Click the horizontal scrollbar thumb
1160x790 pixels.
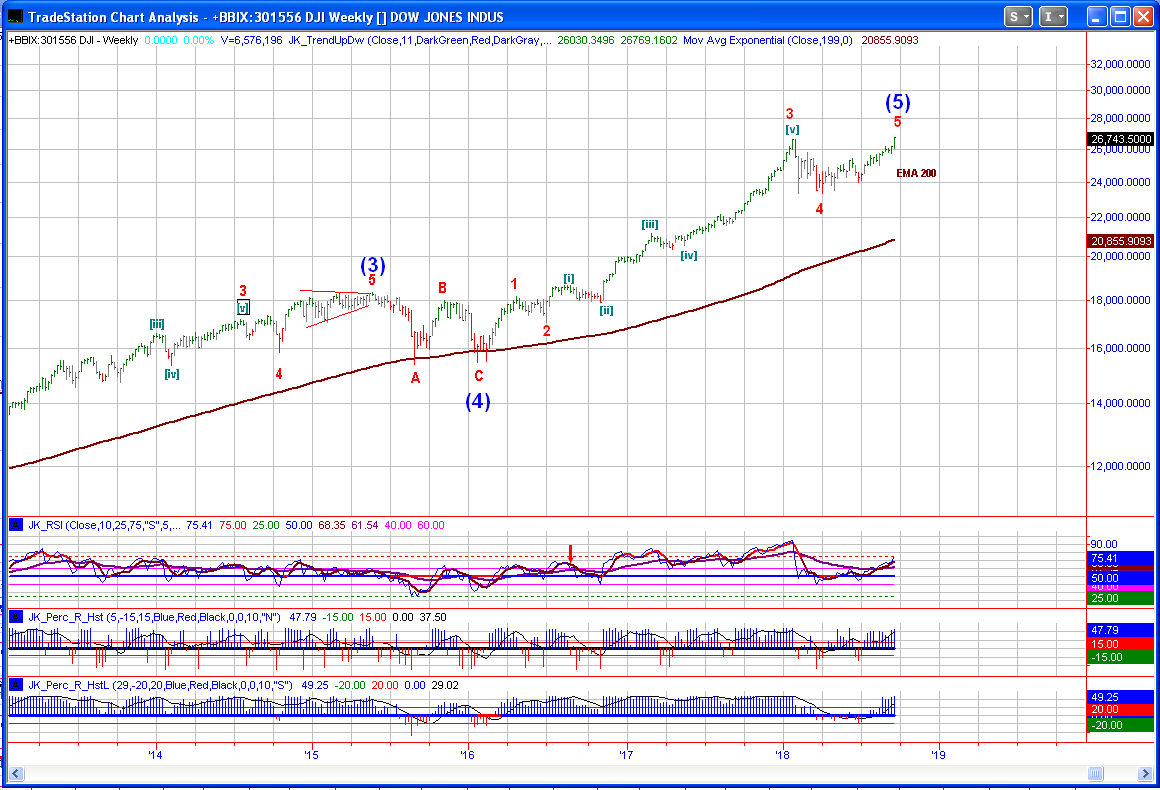pos(1096,774)
